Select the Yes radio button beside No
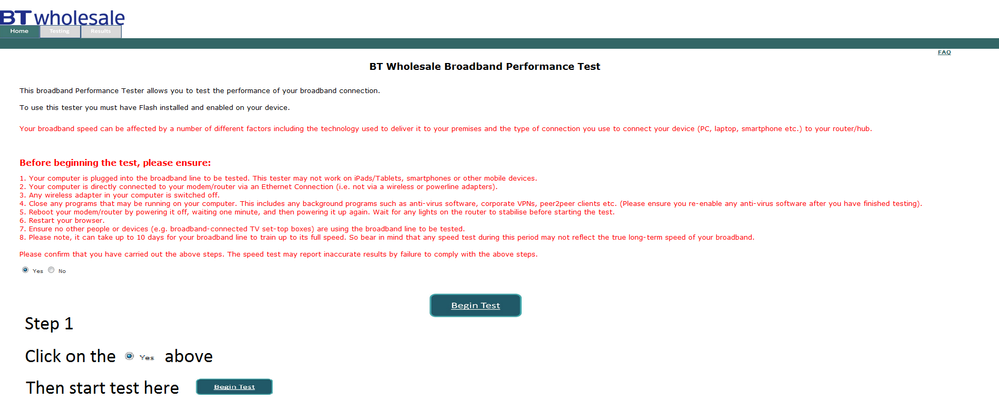The height and width of the screenshot is (414, 999). pos(25,270)
